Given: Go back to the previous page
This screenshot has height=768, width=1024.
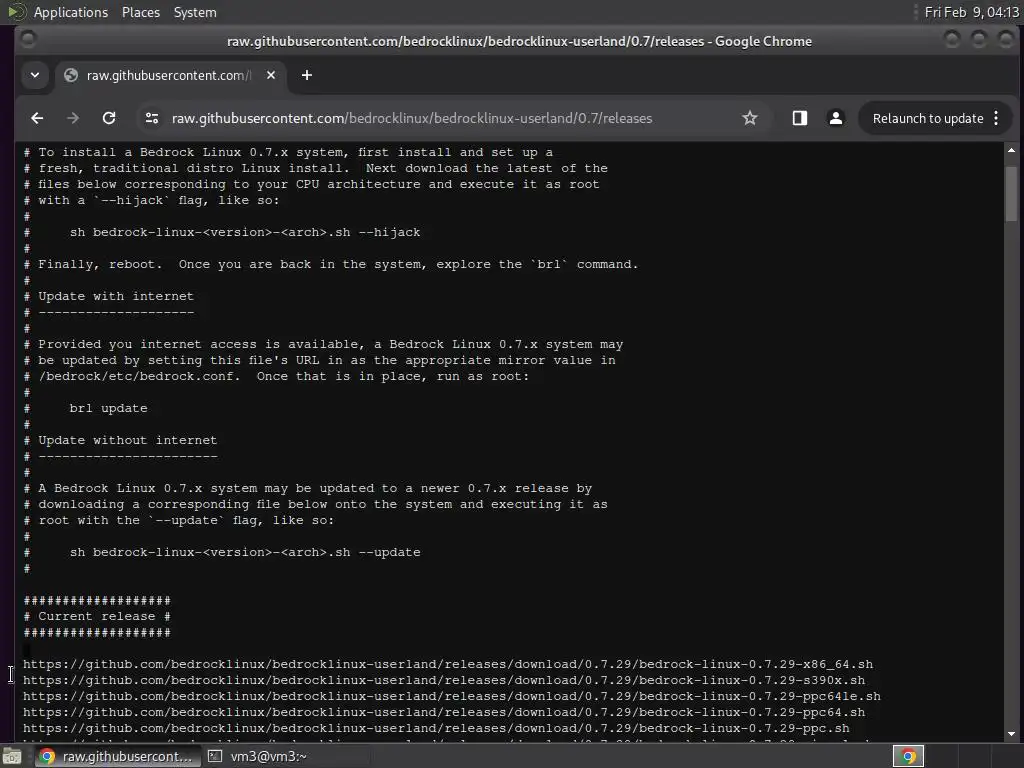Looking at the screenshot, I should tap(37, 118).
